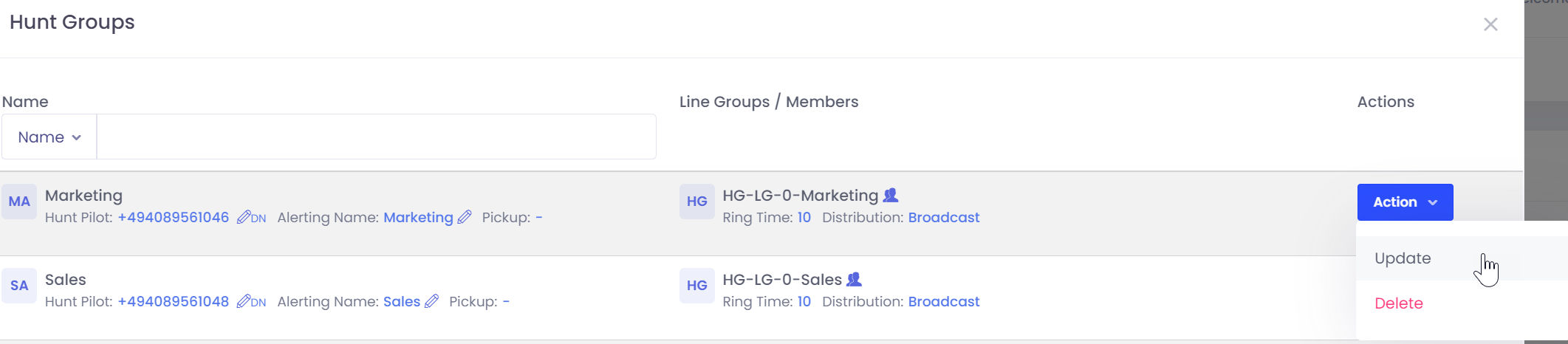This screenshot has width=1568, height=344.
Task: Click the pencil icon beside Sales hunt pilot number
Action: (x=243, y=302)
